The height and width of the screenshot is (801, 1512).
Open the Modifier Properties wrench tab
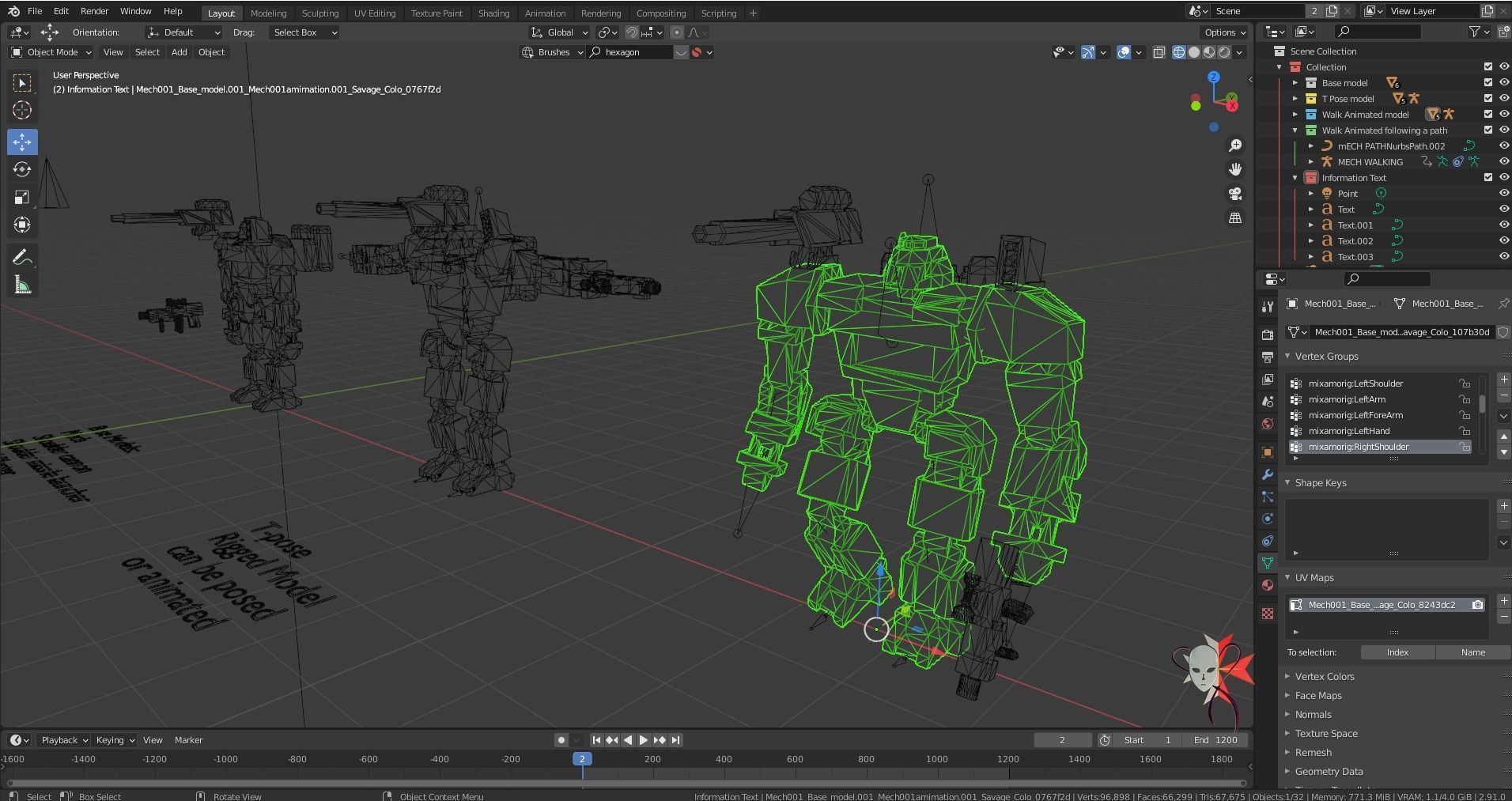[1268, 474]
